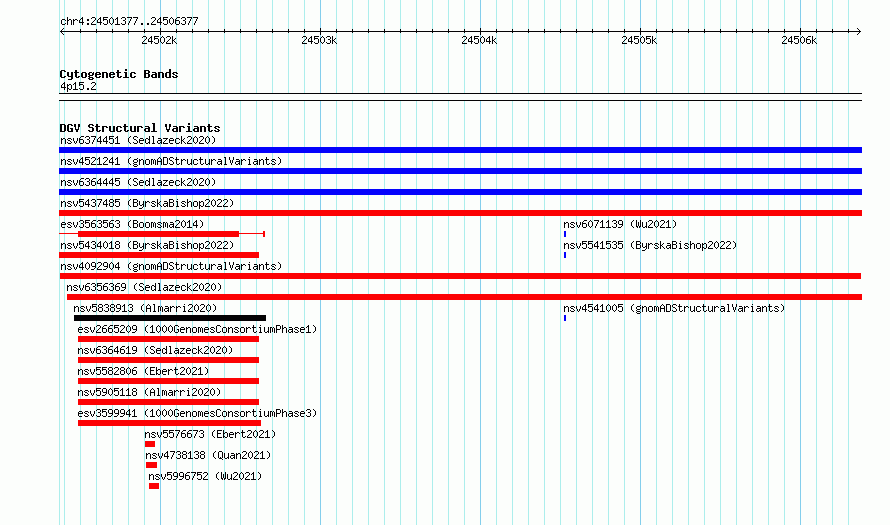Open nsv5838913 (Almarri2020) variant label
The image size is (890, 525).
pyautogui.click(x=145, y=308)
